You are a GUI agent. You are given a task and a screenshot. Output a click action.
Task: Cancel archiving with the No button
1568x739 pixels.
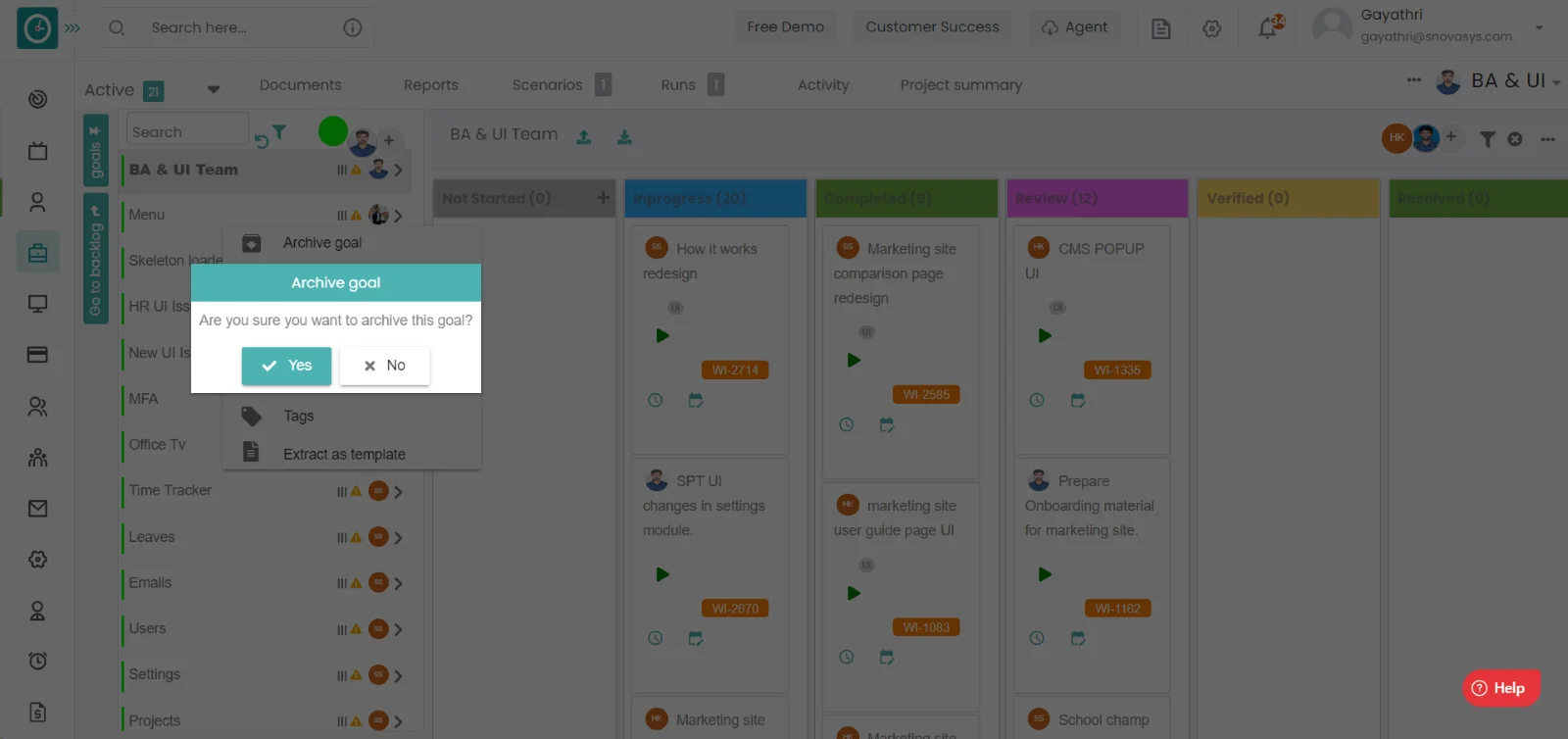[x=384, y=366]
